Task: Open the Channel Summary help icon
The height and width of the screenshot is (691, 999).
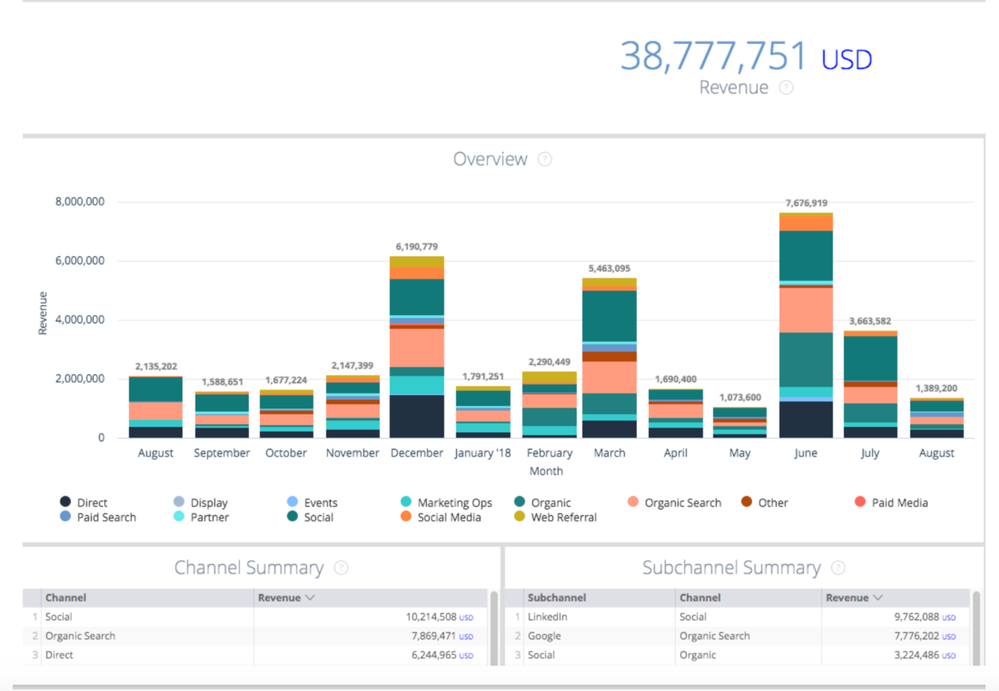Action: [x=341, y=568]
